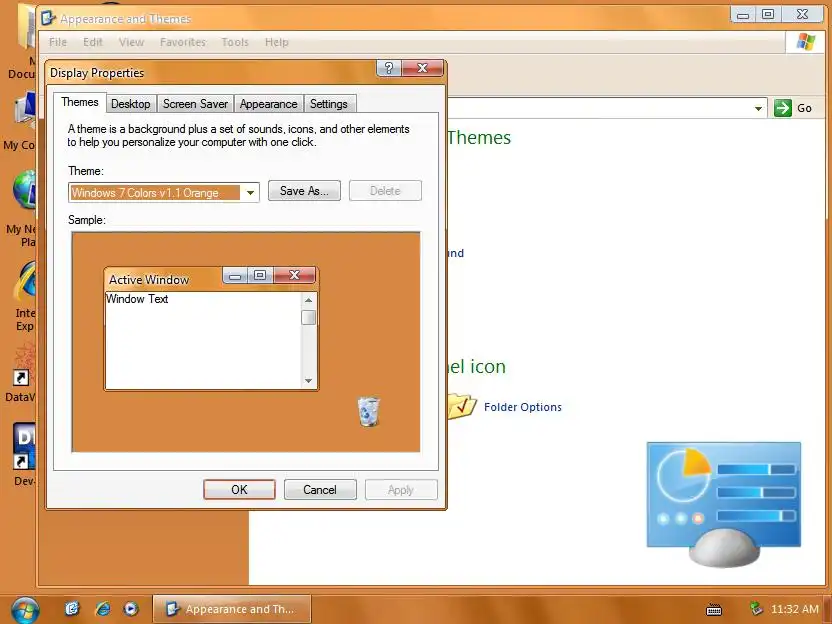Click the Show Desktop quick launch icon
Viewport: 832px width, 624px height.
(x=72, y=608)
